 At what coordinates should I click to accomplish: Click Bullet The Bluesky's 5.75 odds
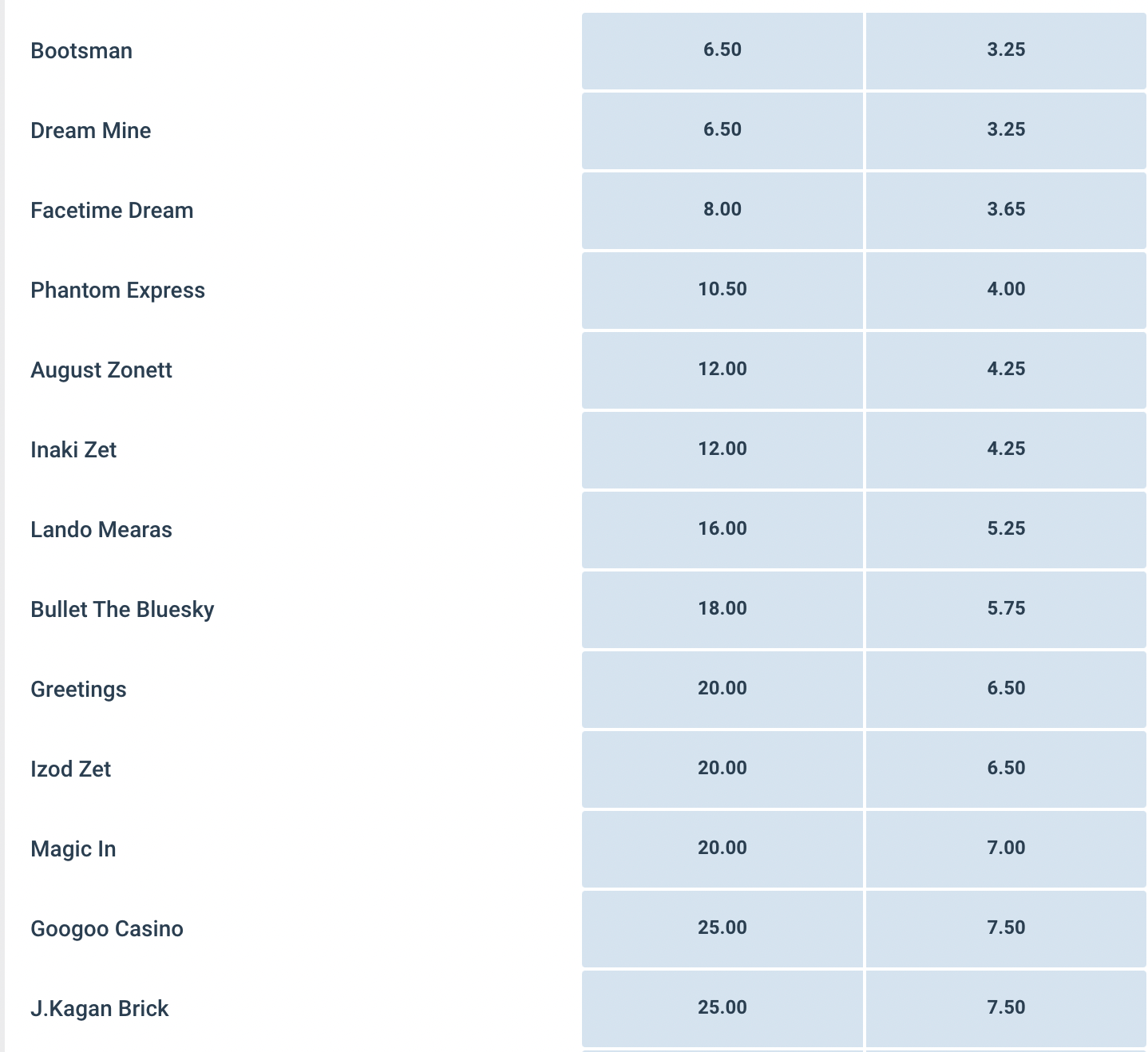pyautogui.click(x=1005, y=608)
